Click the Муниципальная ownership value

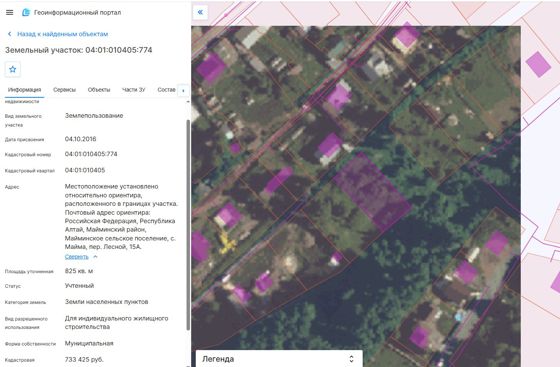click(89, 343)
